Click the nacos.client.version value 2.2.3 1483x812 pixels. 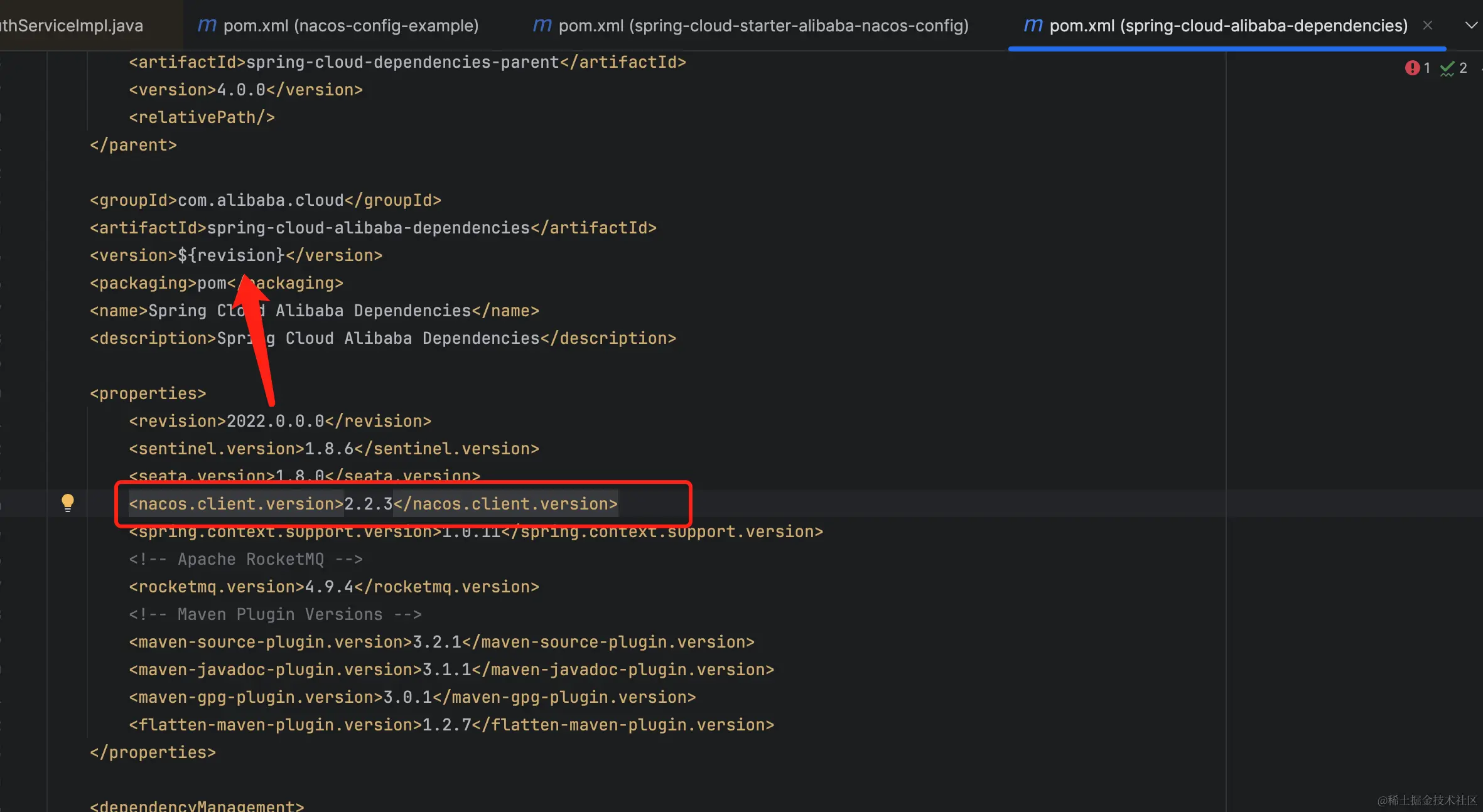coord(368,504)
